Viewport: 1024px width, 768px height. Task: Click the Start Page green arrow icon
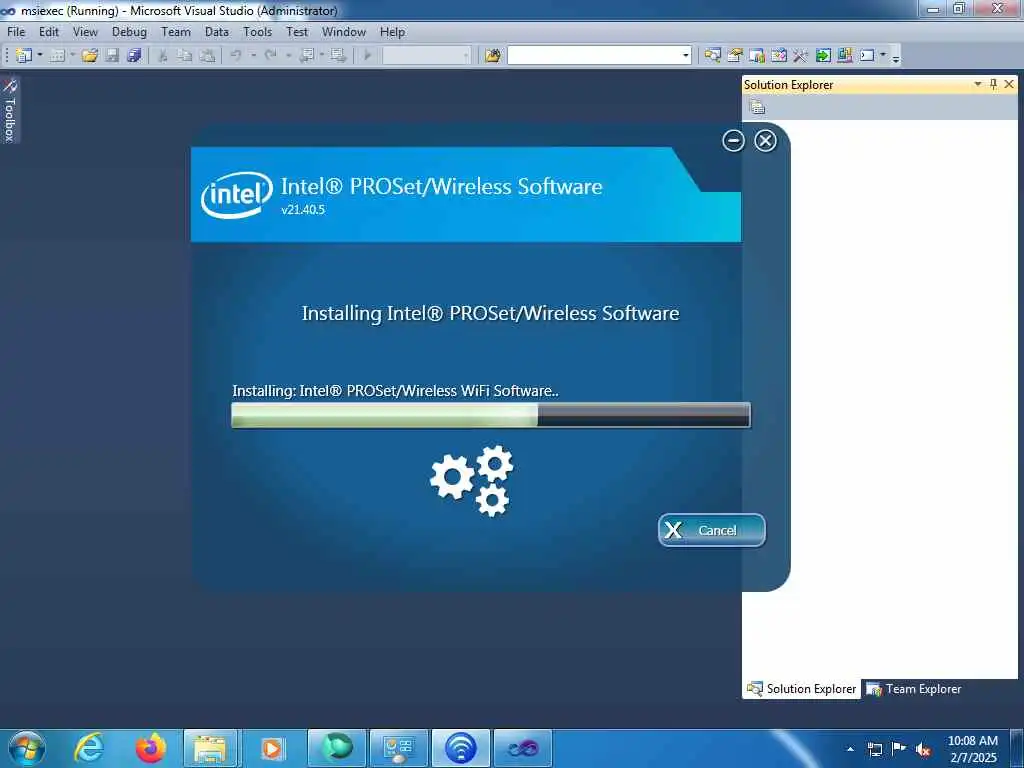tap(823, 56)
